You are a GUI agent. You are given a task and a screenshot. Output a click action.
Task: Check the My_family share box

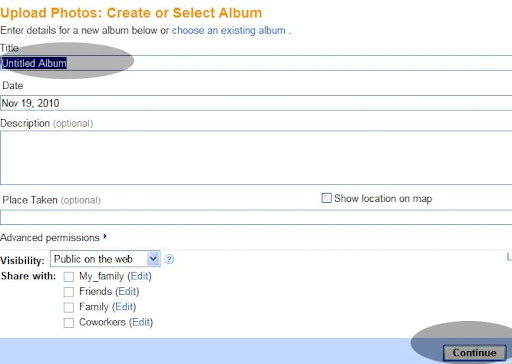click(69, 277)
